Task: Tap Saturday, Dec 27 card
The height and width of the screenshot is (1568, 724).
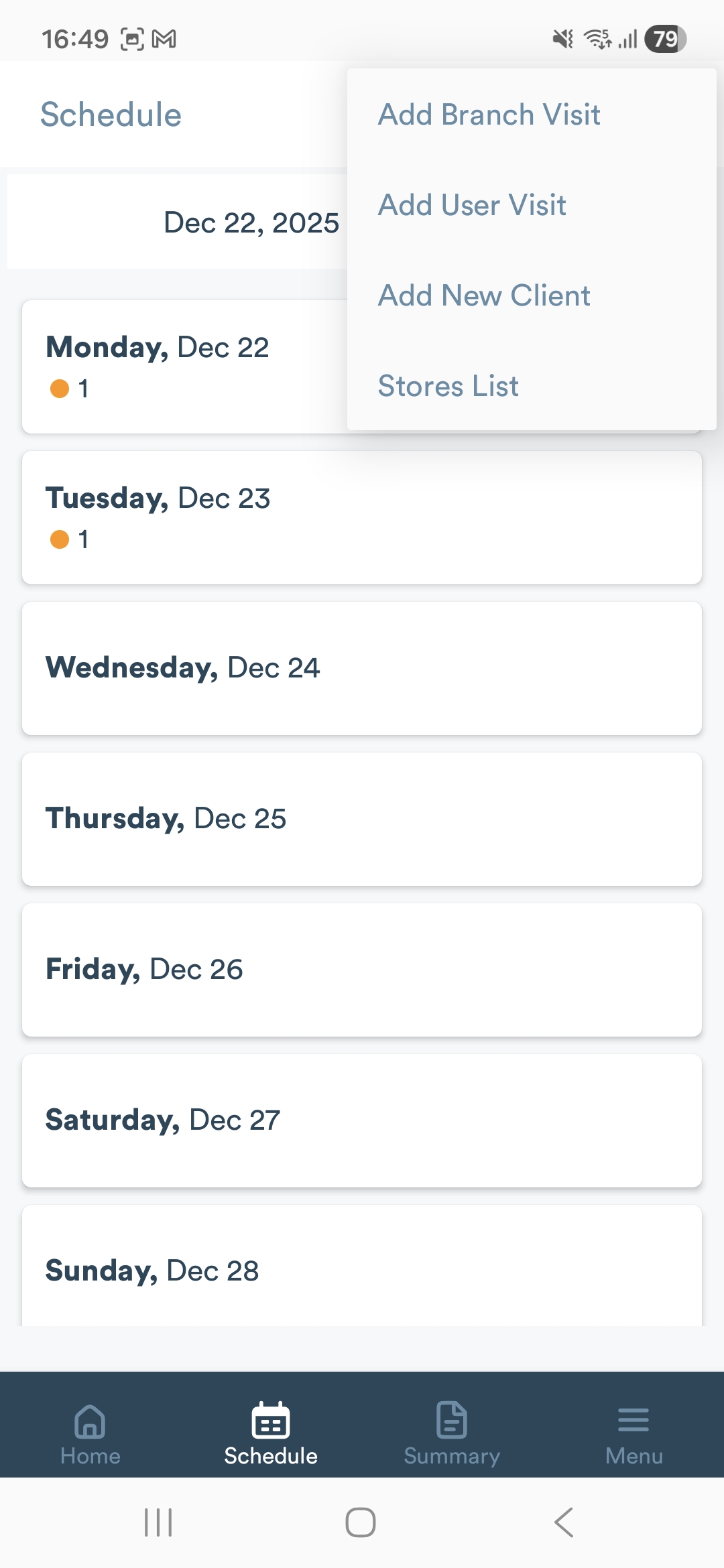Action: [362, 1120]
